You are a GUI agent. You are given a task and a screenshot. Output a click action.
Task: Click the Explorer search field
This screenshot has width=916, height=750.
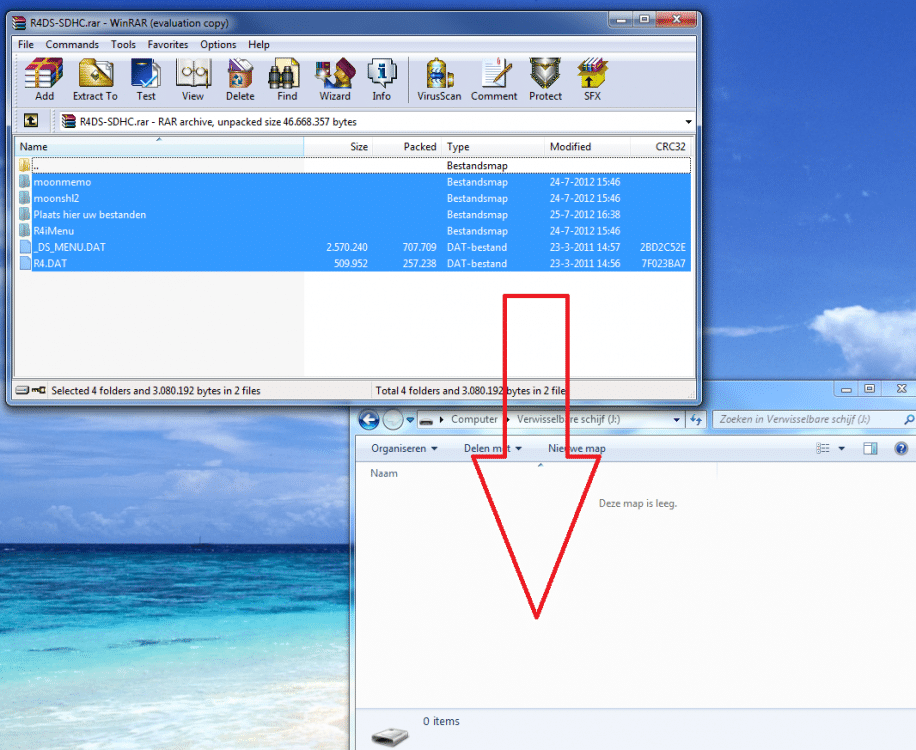[x=805, y=420]
